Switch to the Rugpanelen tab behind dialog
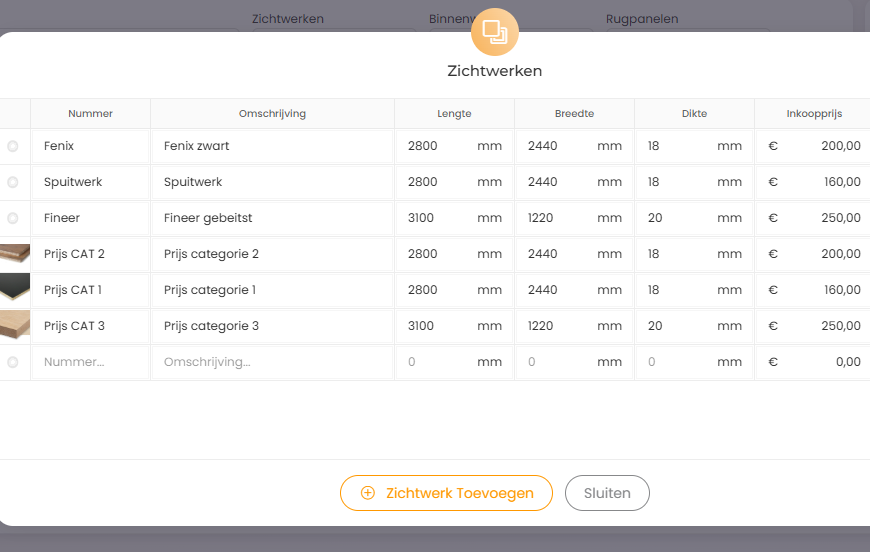 point(641,19)
